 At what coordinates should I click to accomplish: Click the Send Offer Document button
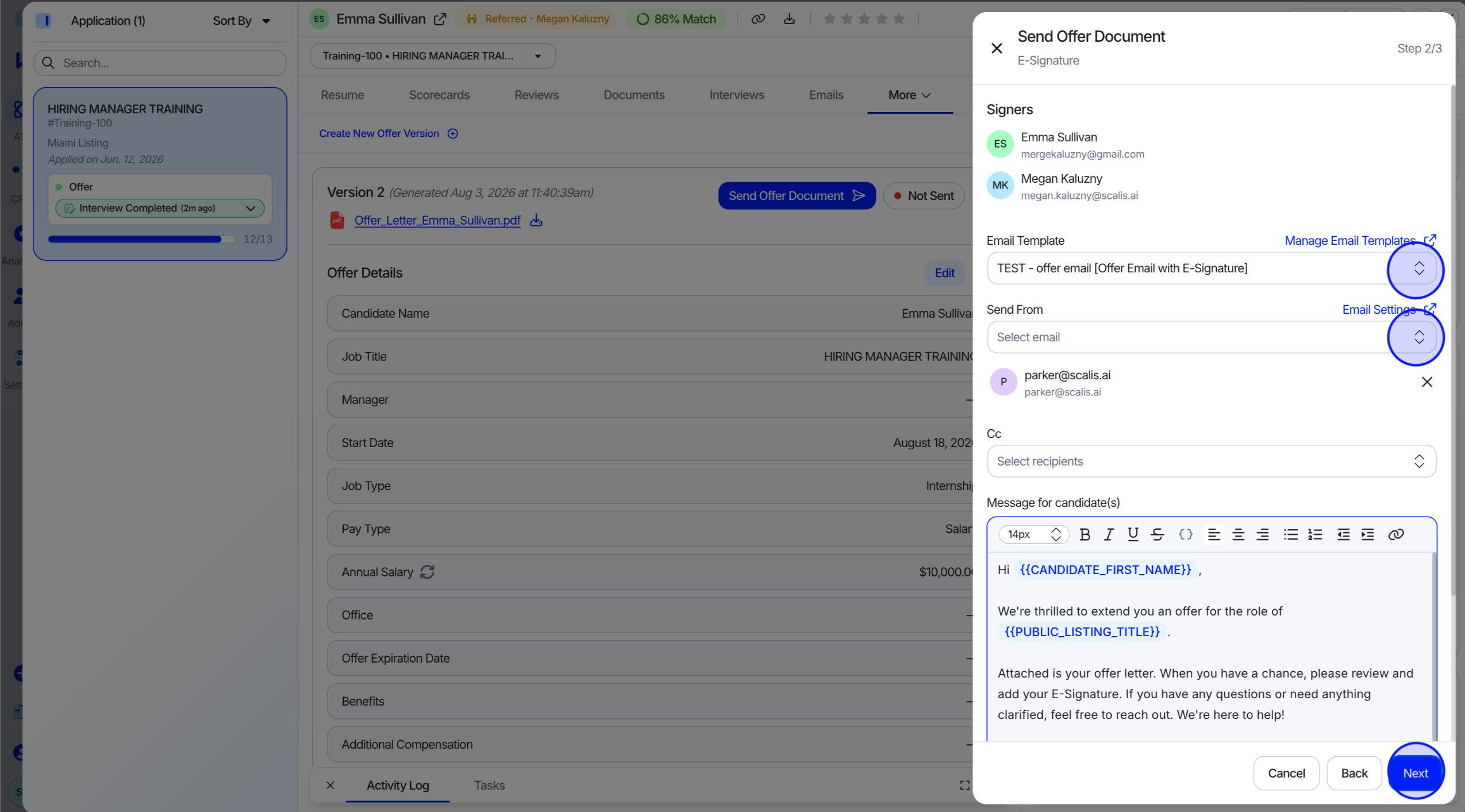[x=797, y=196]
